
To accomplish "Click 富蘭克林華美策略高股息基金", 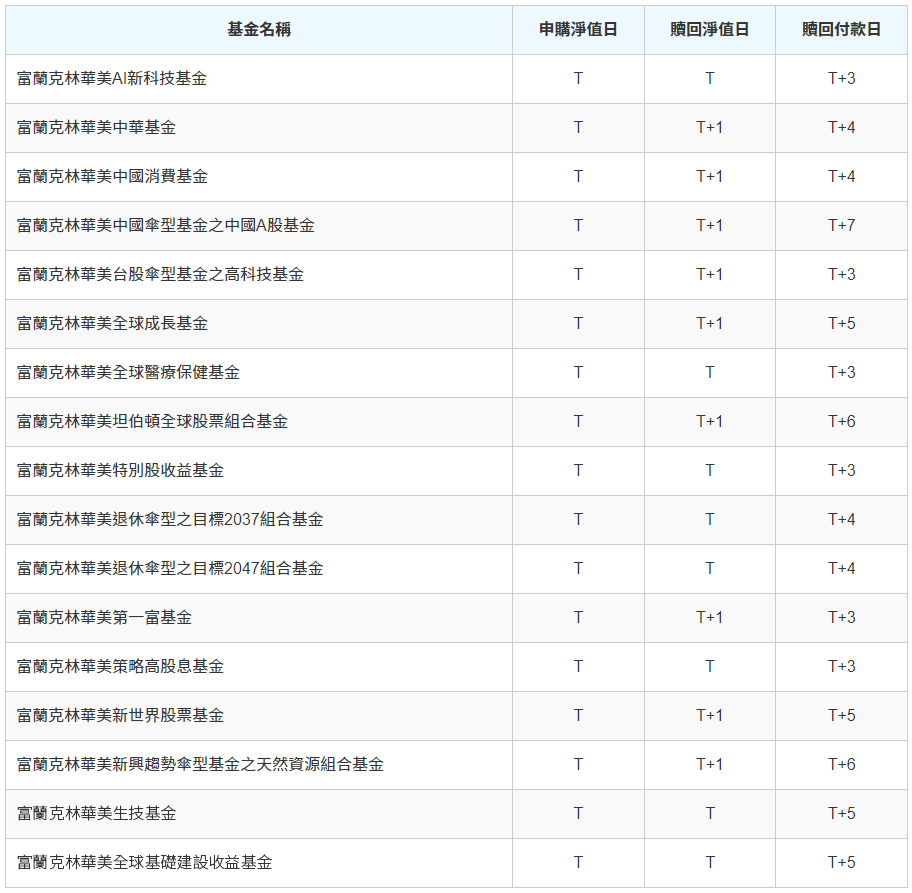I will [x=117, y=666].
